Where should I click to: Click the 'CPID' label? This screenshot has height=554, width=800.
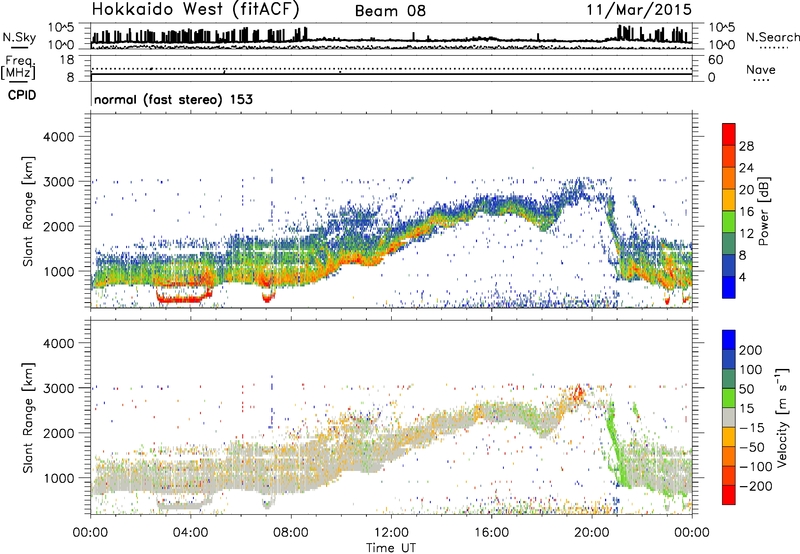point(22,95)
